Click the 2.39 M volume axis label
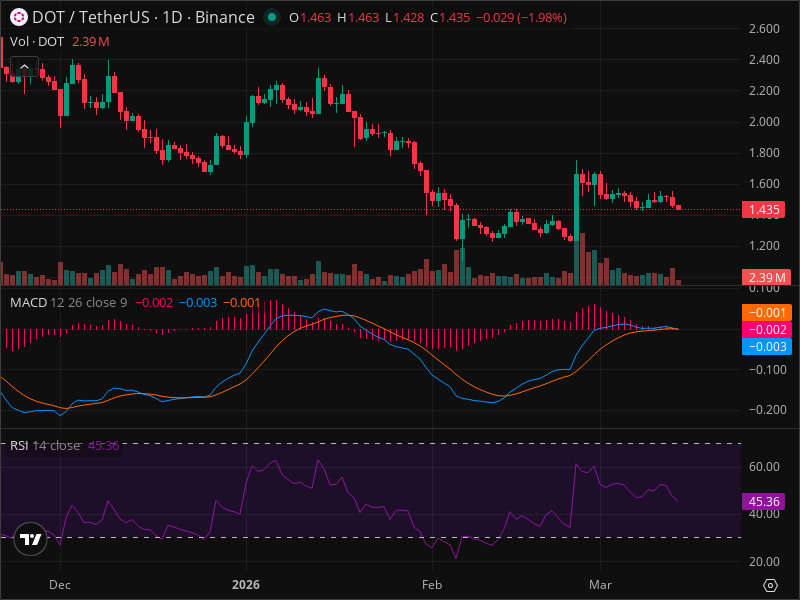The image size is (800, 600). point(766,277)
